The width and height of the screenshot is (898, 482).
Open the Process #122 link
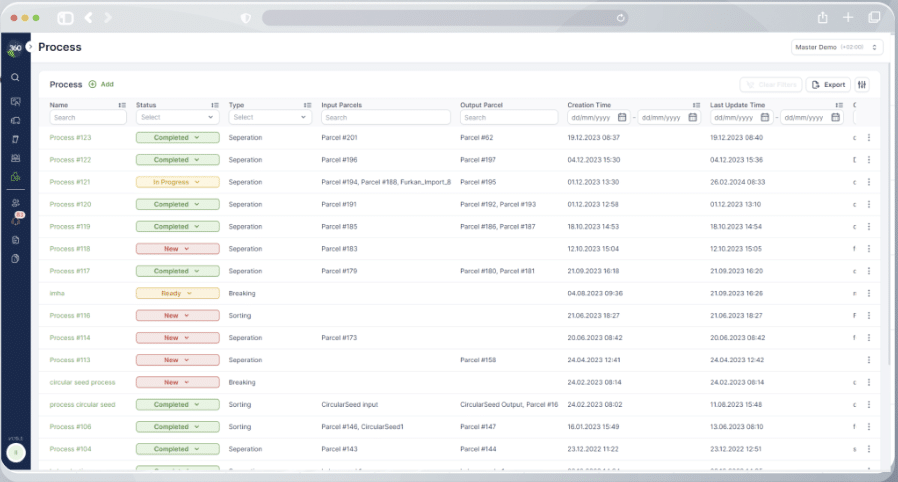(70, 160)
